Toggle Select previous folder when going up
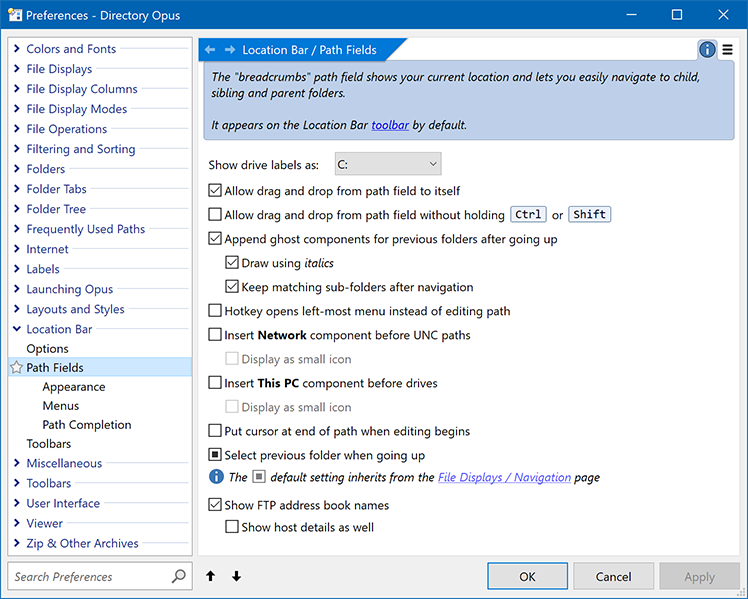The width and height of the screenshot is (748, 599). click(215, 455)
